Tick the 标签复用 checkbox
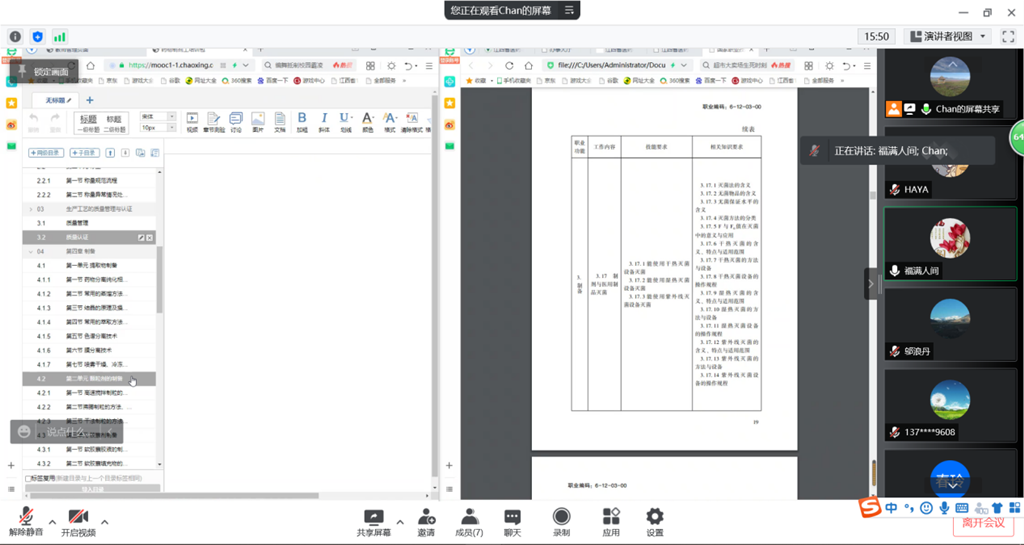1024x545 pixels. pyautogui.click(x=28, y=478)
